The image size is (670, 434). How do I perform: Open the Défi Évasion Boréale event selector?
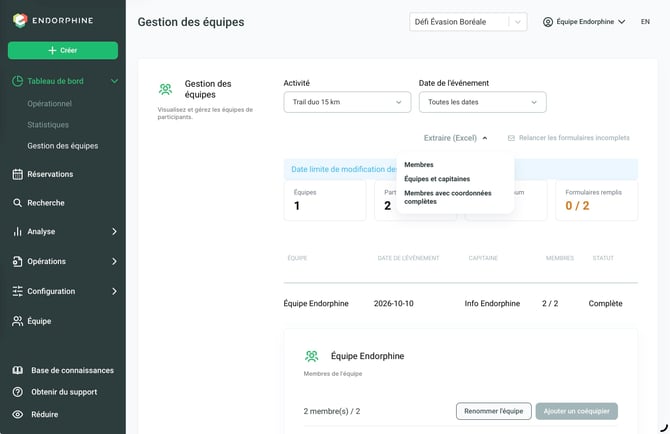tap(468, 22)
